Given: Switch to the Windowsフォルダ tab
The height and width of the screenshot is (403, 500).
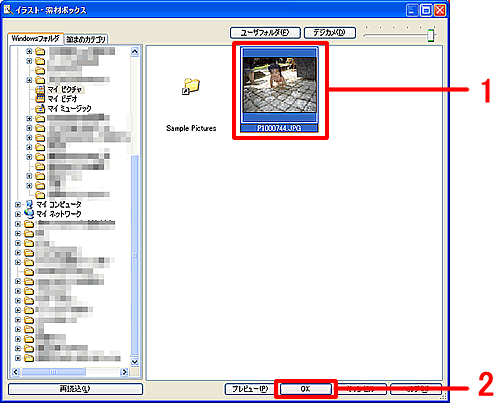Looking at the screenshot, I should pos(35,39).
